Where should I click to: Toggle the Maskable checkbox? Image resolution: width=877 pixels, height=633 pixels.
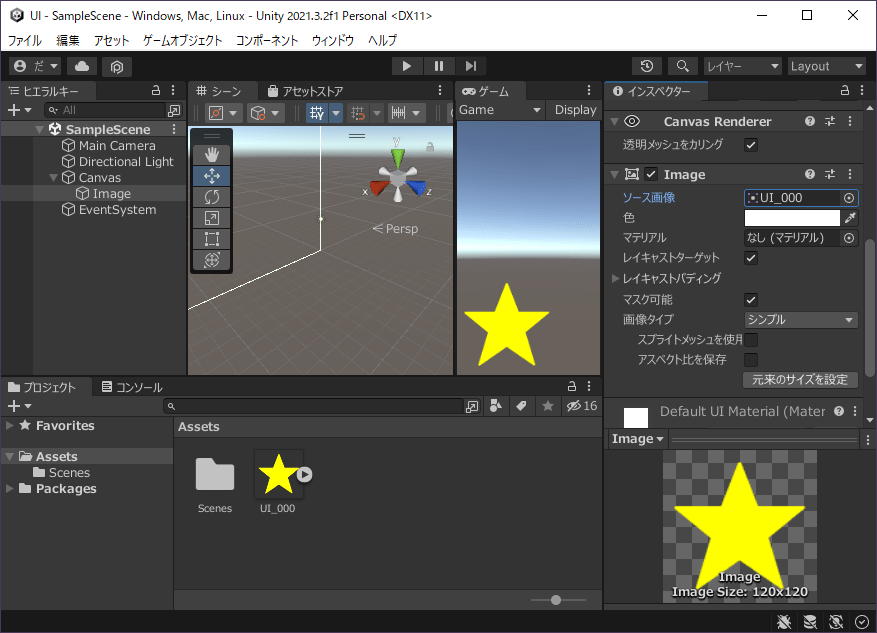[751, 300]
